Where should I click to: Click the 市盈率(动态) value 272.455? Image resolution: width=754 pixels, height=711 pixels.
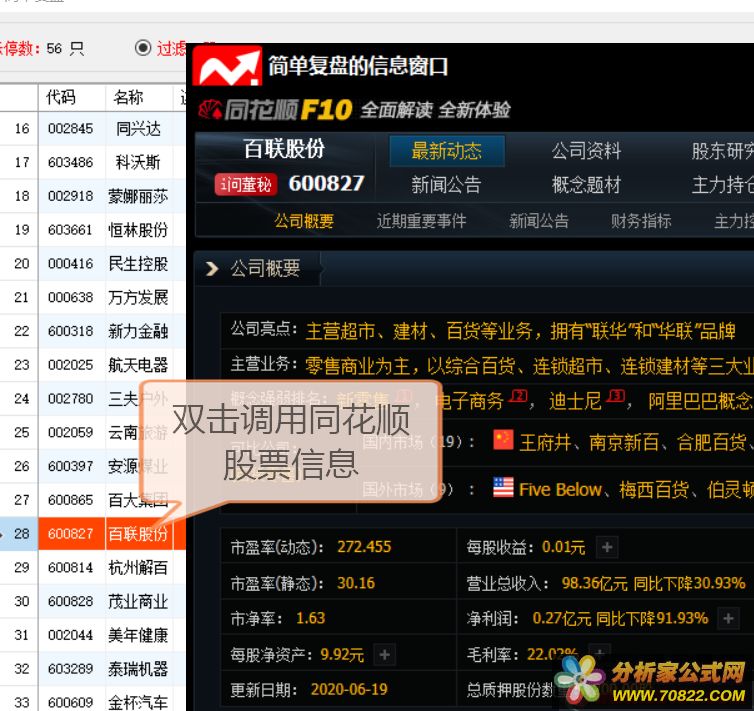coord(364,547)
